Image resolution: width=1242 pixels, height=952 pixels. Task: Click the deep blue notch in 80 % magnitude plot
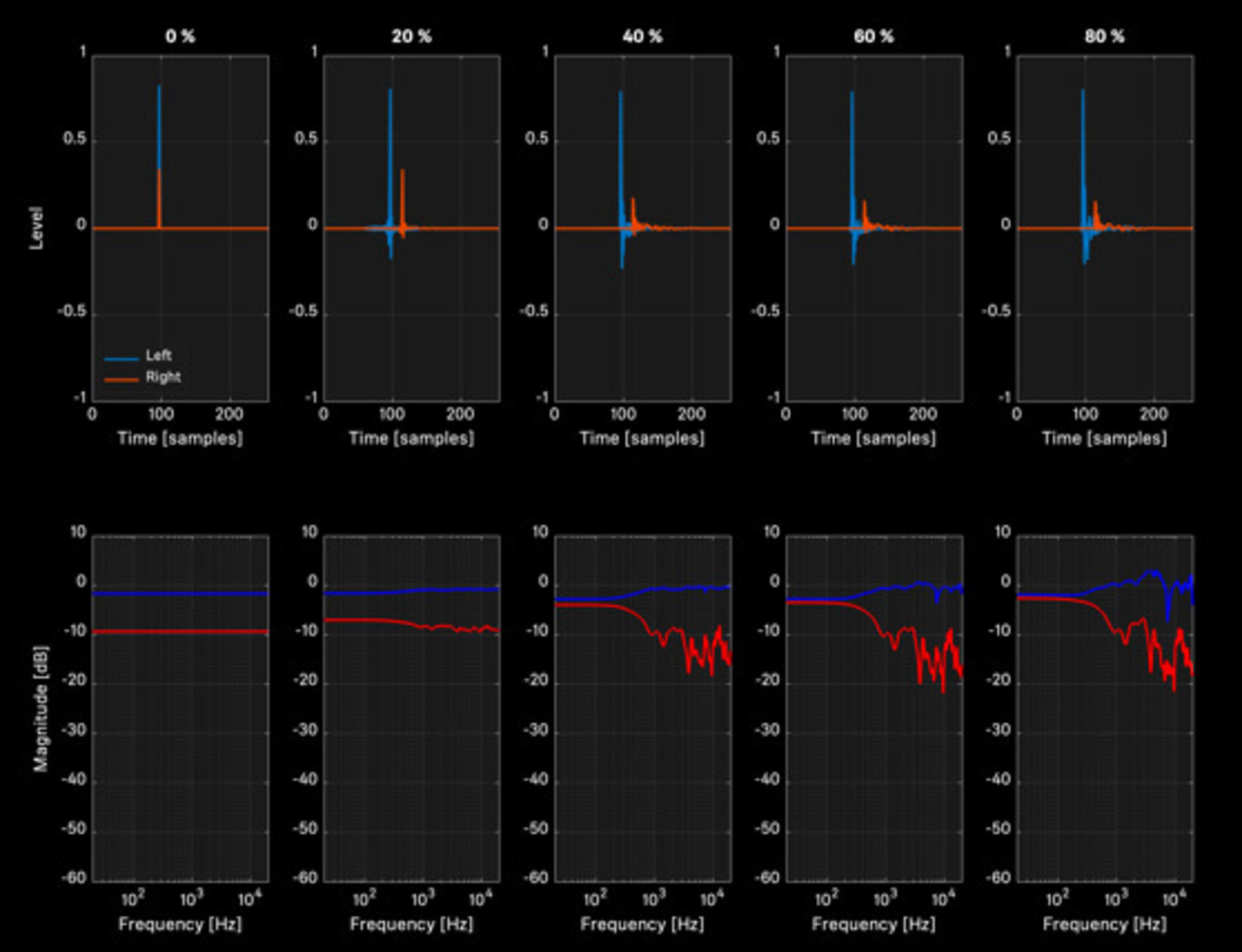point(1168,611)
